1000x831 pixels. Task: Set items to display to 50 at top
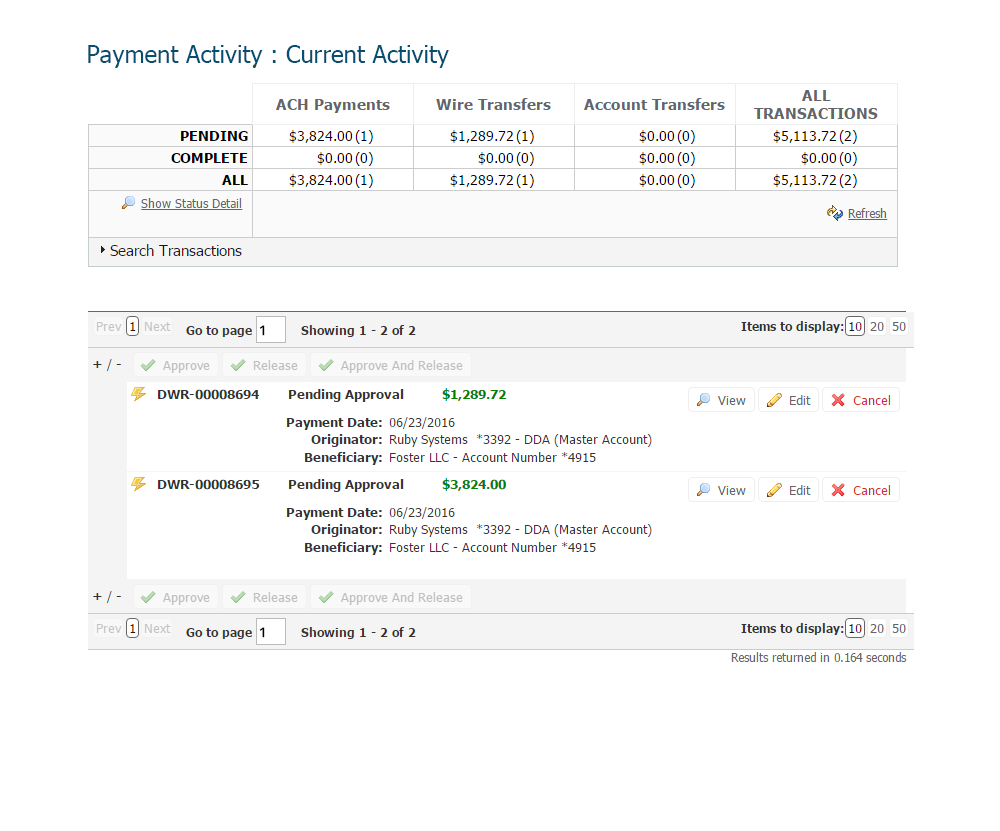pyautogui.click(x=899, y=327)
